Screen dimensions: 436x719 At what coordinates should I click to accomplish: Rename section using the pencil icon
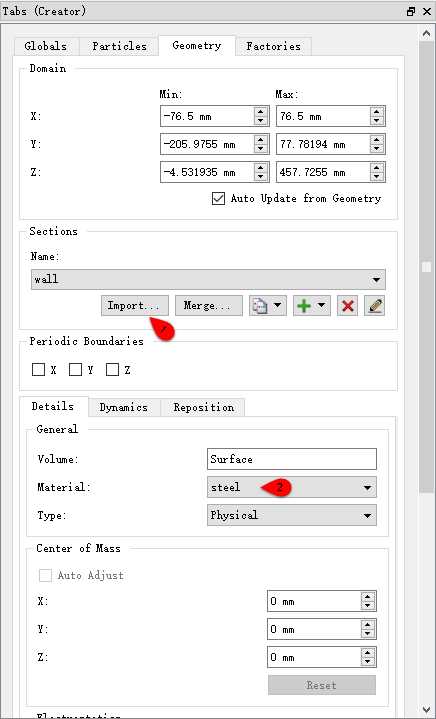(x=375, y=306)
